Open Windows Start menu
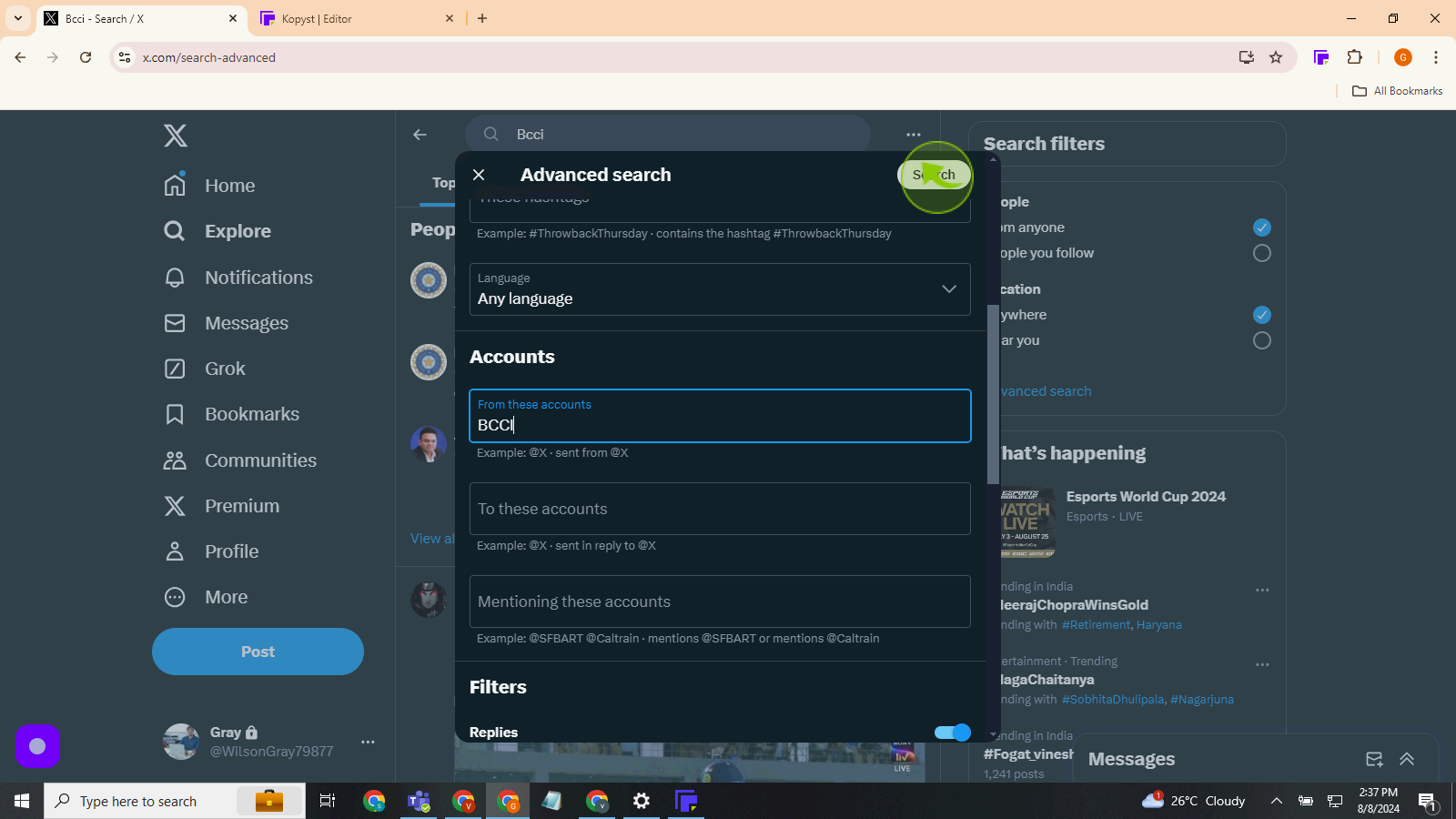The height and width of the screenshot is (819, 1456). 22,801
